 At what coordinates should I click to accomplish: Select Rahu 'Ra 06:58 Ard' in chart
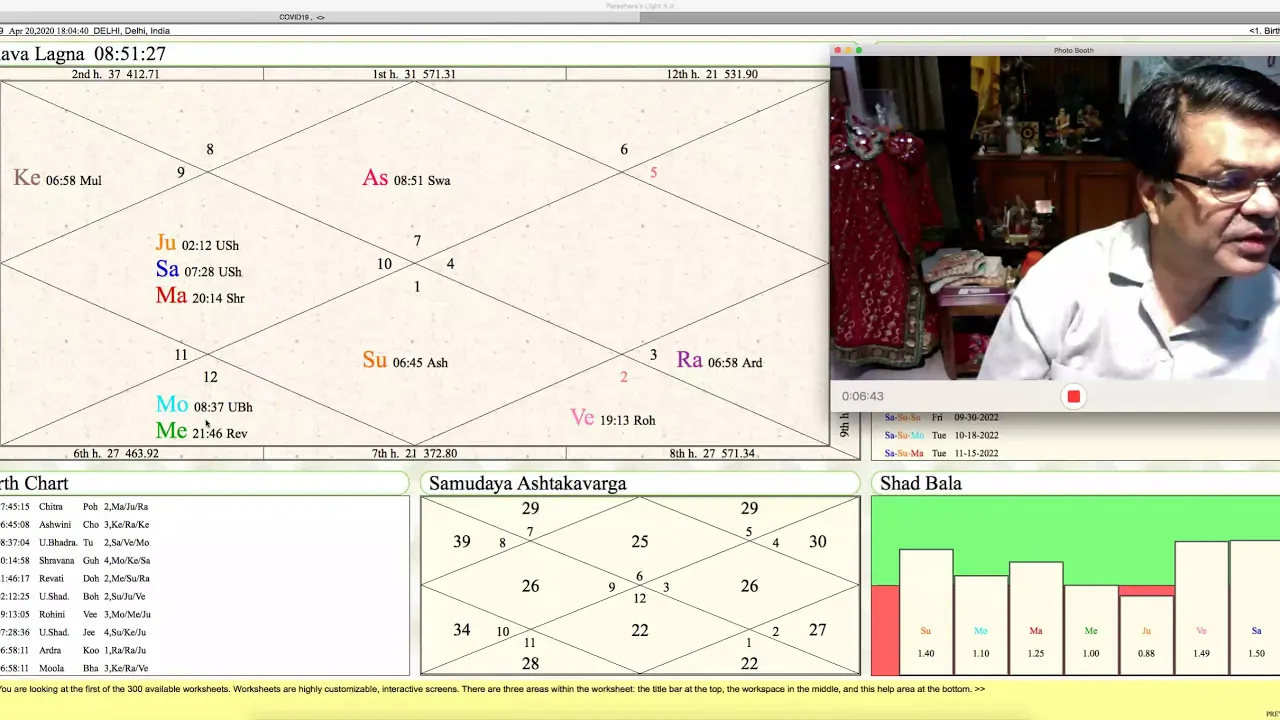click(719, 361)
